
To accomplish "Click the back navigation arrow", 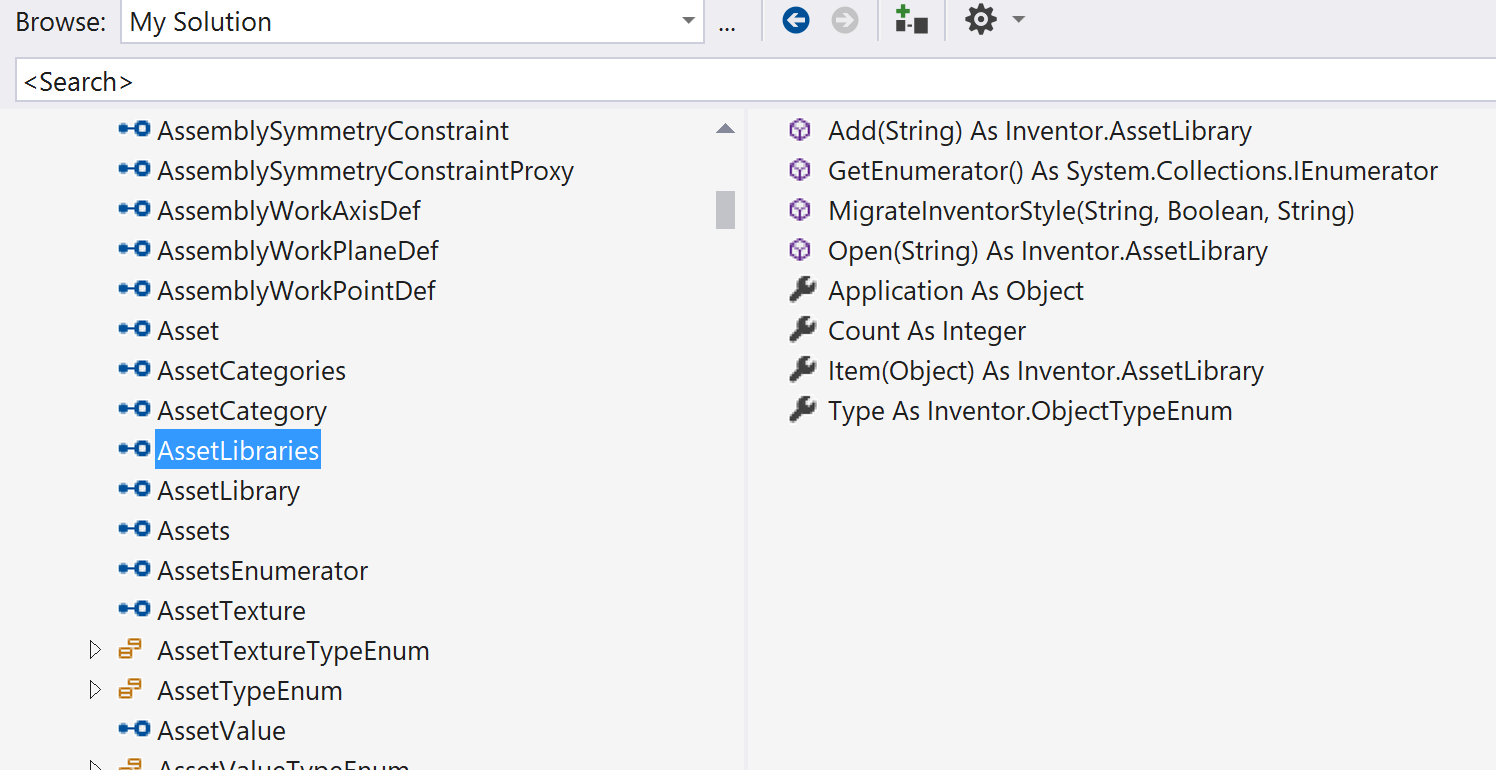I will click(x=795, y=20).
